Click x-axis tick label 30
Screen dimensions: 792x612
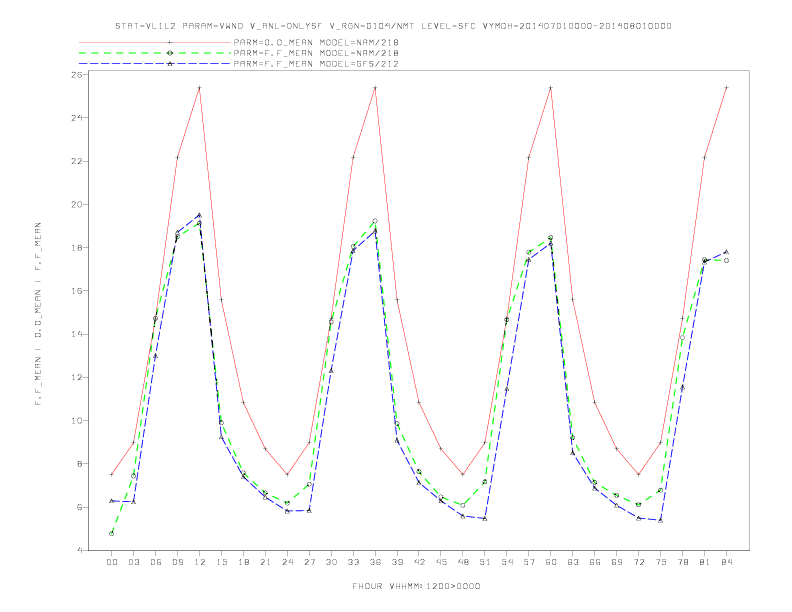(x=331, y=562)
